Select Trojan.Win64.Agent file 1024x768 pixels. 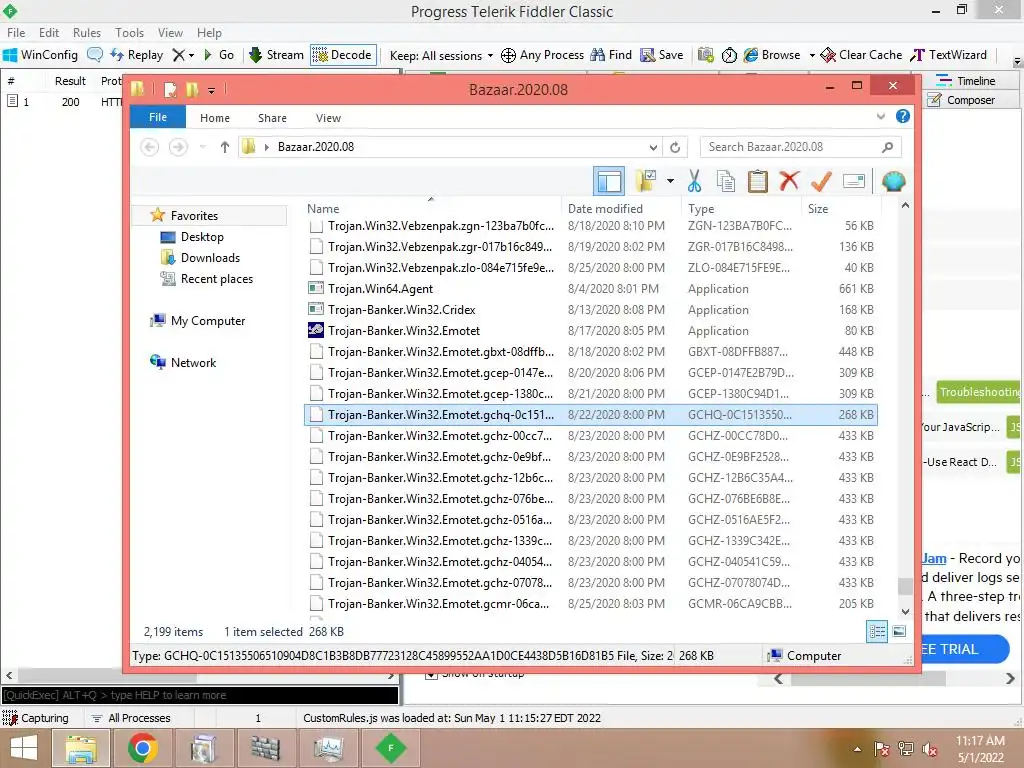pyautogui.click(x=590, y=289)
